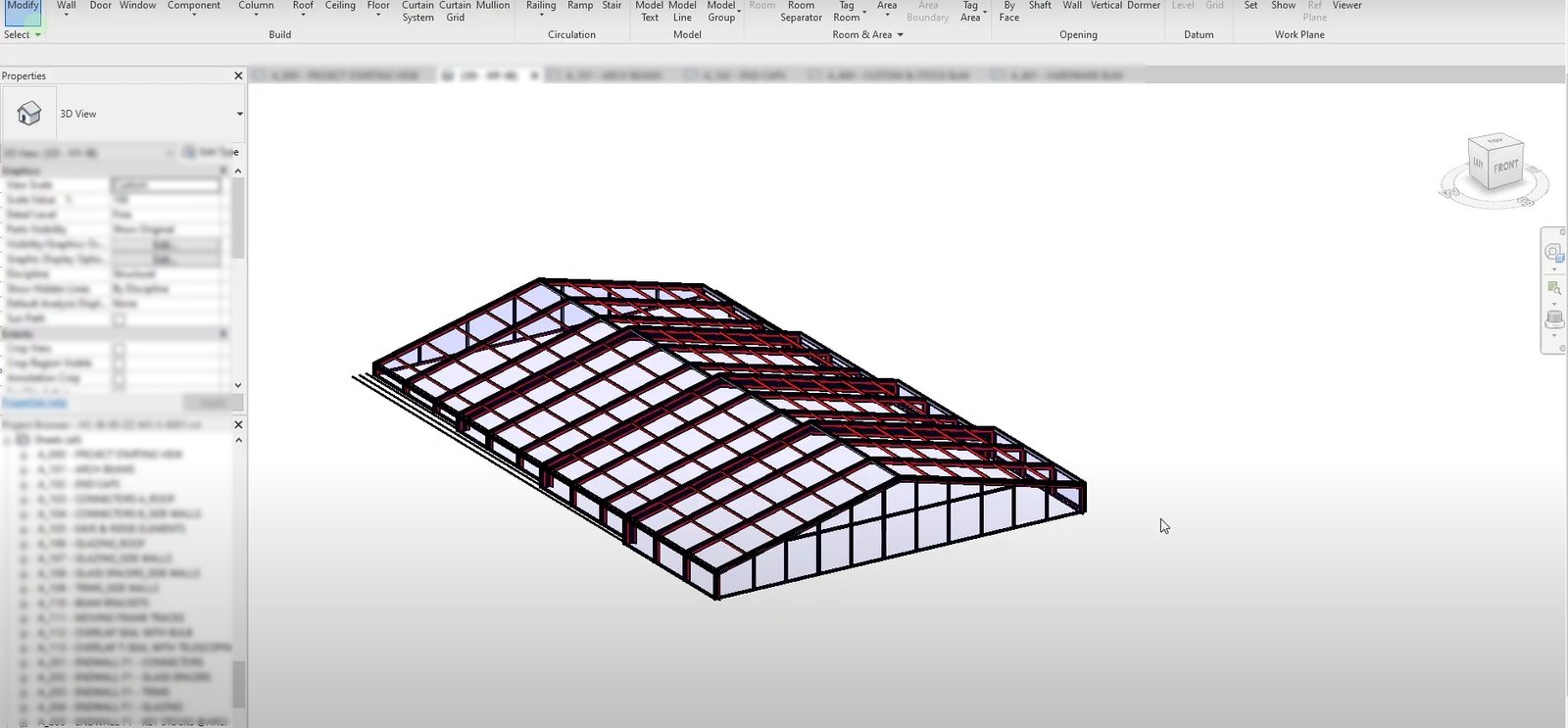This screenshot has width=1568, height=728.
Task: Open the Wall tool dropdown arrow in Build
Action: 66,15
